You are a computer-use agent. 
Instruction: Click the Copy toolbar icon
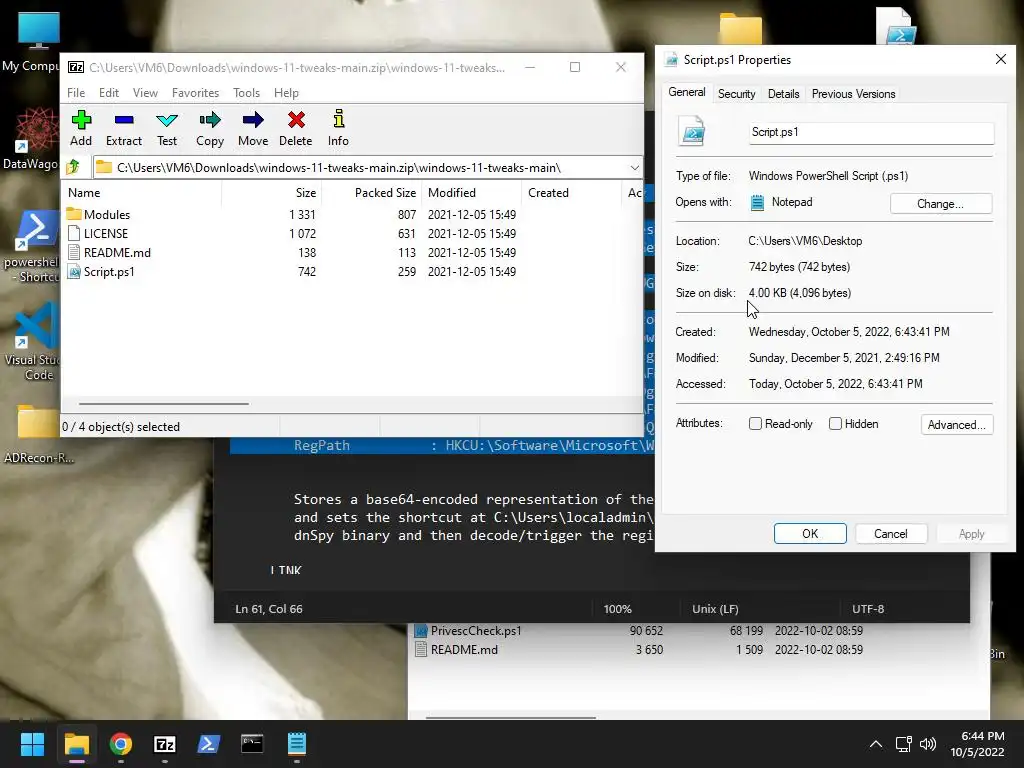[x=210, y=120]
